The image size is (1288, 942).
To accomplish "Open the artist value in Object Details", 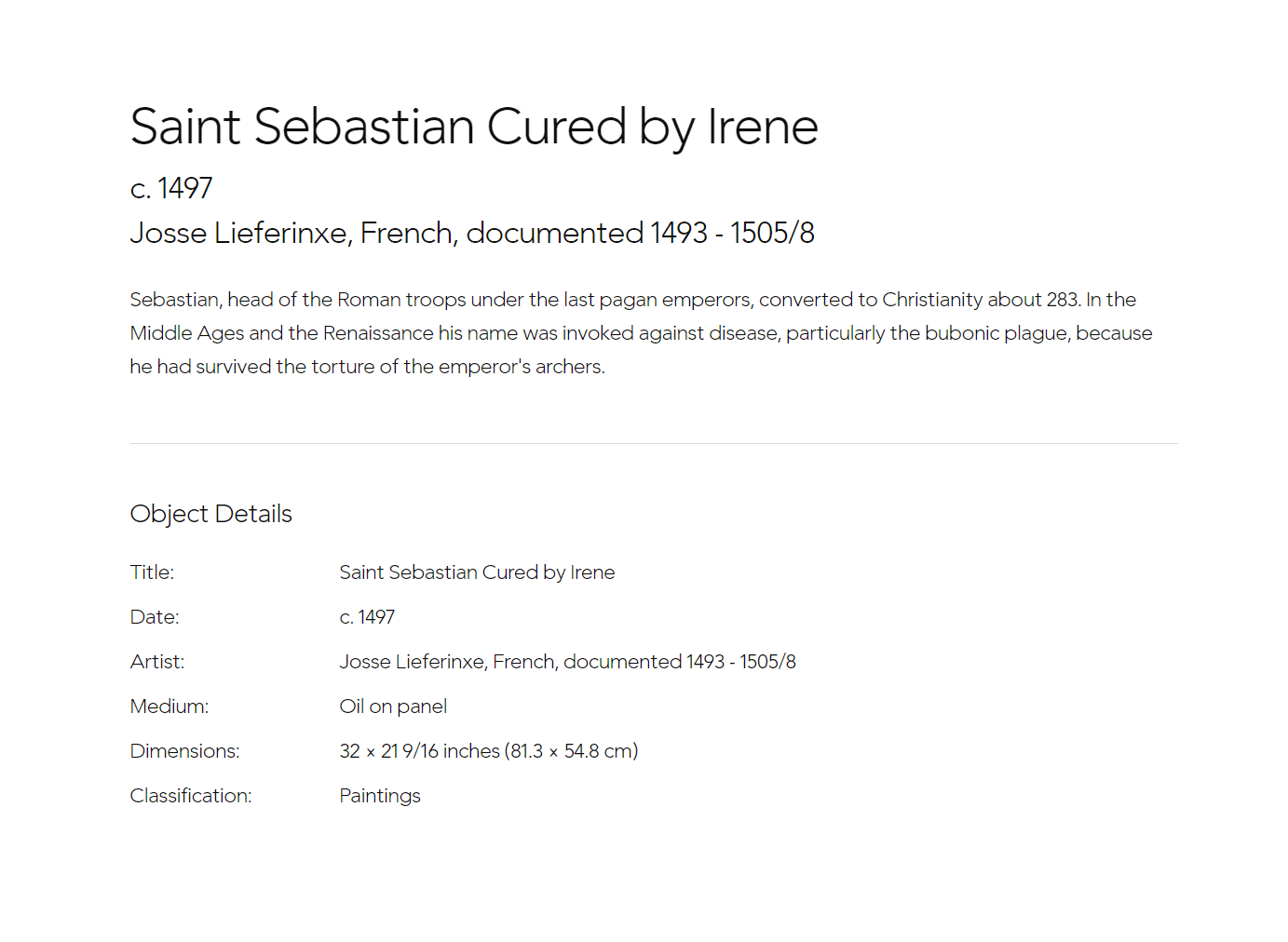I will pos(568,662).
